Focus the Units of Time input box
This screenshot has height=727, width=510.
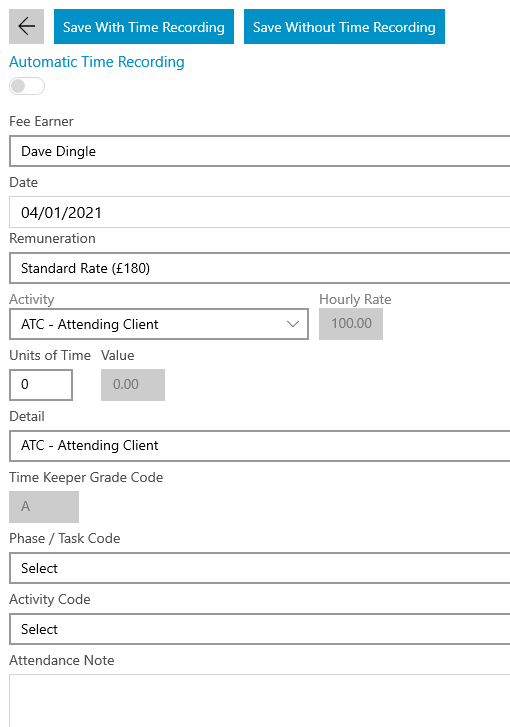click(x=41, y=384)
